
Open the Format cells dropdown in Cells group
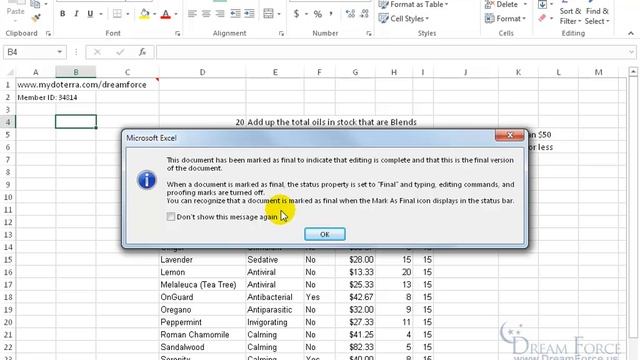(506, 18)
